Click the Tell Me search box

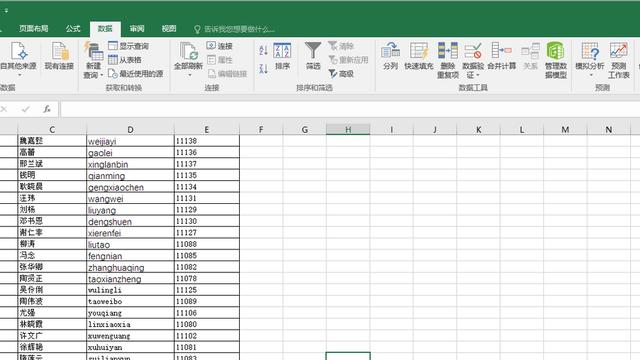[x=235, y=29]
